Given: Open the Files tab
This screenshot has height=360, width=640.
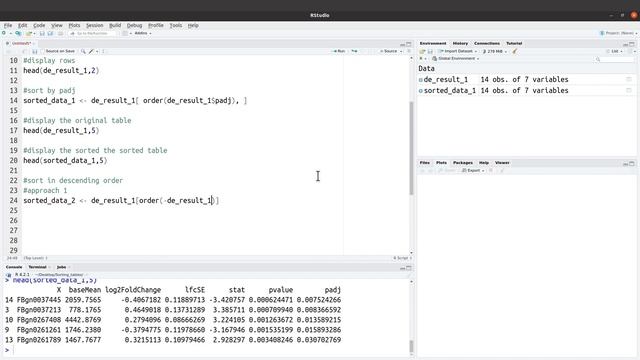Looking at the screenshot, I should point(424,163).
